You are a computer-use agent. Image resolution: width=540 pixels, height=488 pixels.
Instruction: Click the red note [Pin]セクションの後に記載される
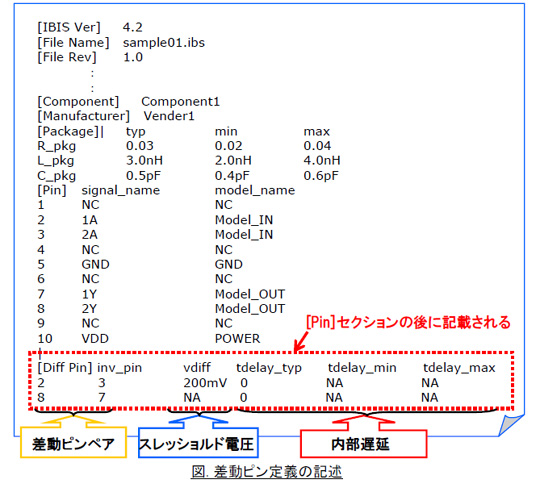pos(408,323)
